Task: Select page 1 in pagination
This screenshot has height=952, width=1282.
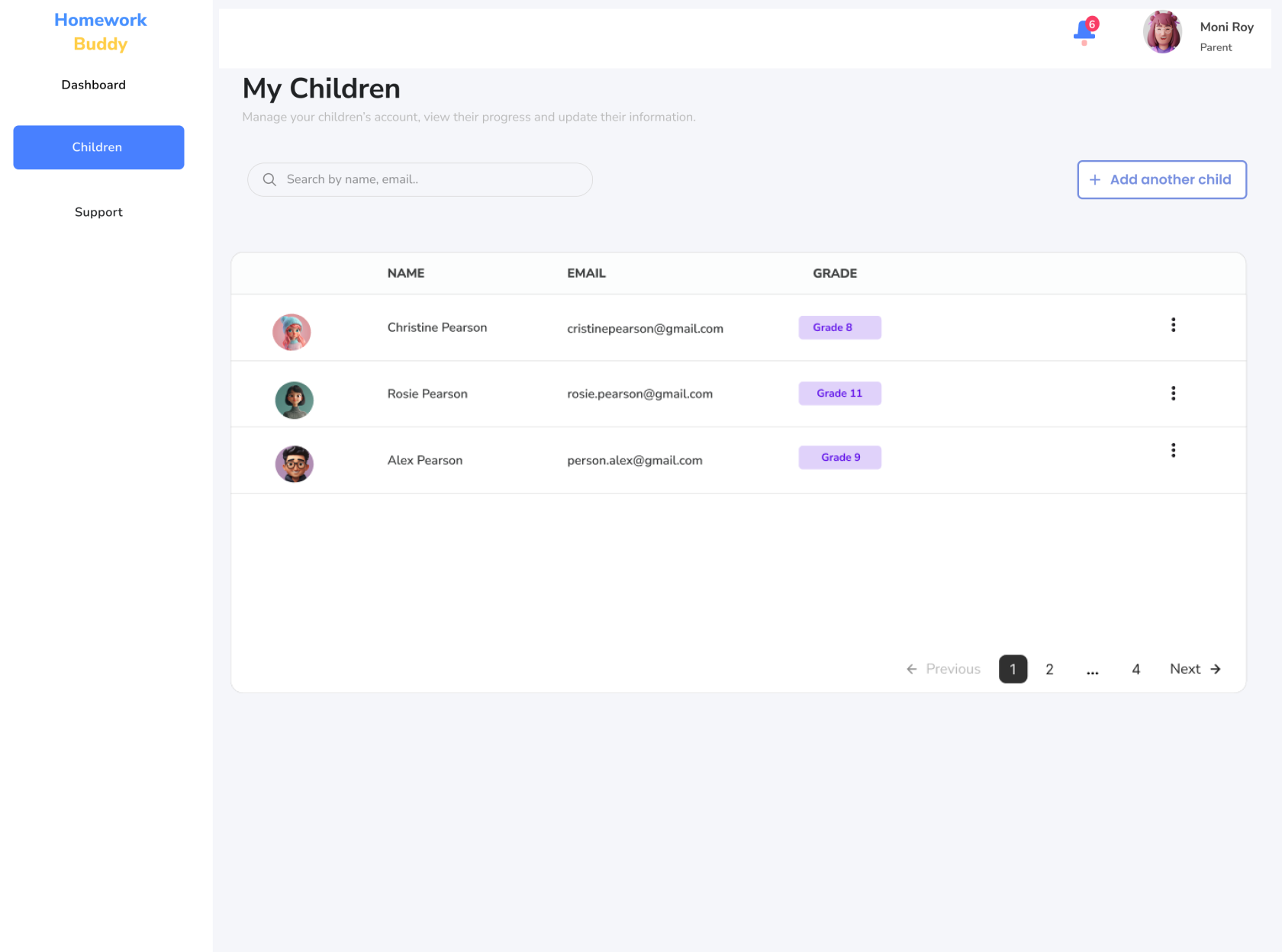Action: tap(1013, 669)
